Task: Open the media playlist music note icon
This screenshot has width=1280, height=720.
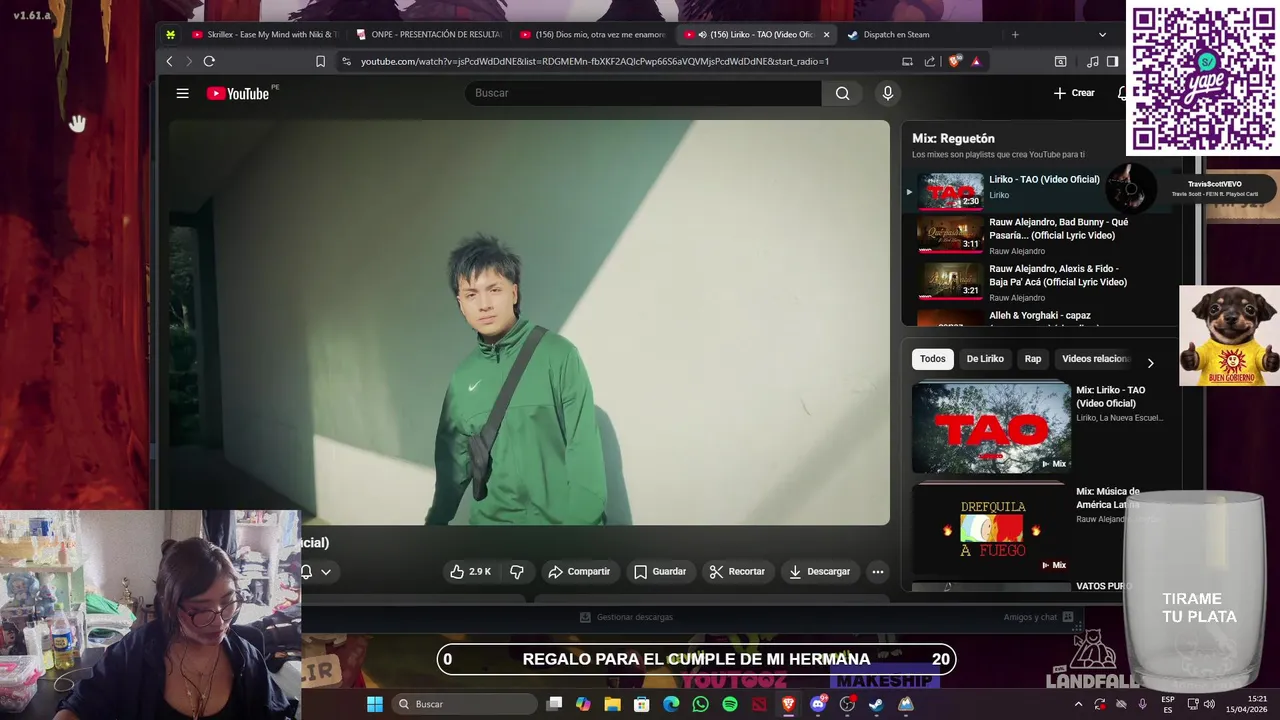Action: (x=1092, y=61)
